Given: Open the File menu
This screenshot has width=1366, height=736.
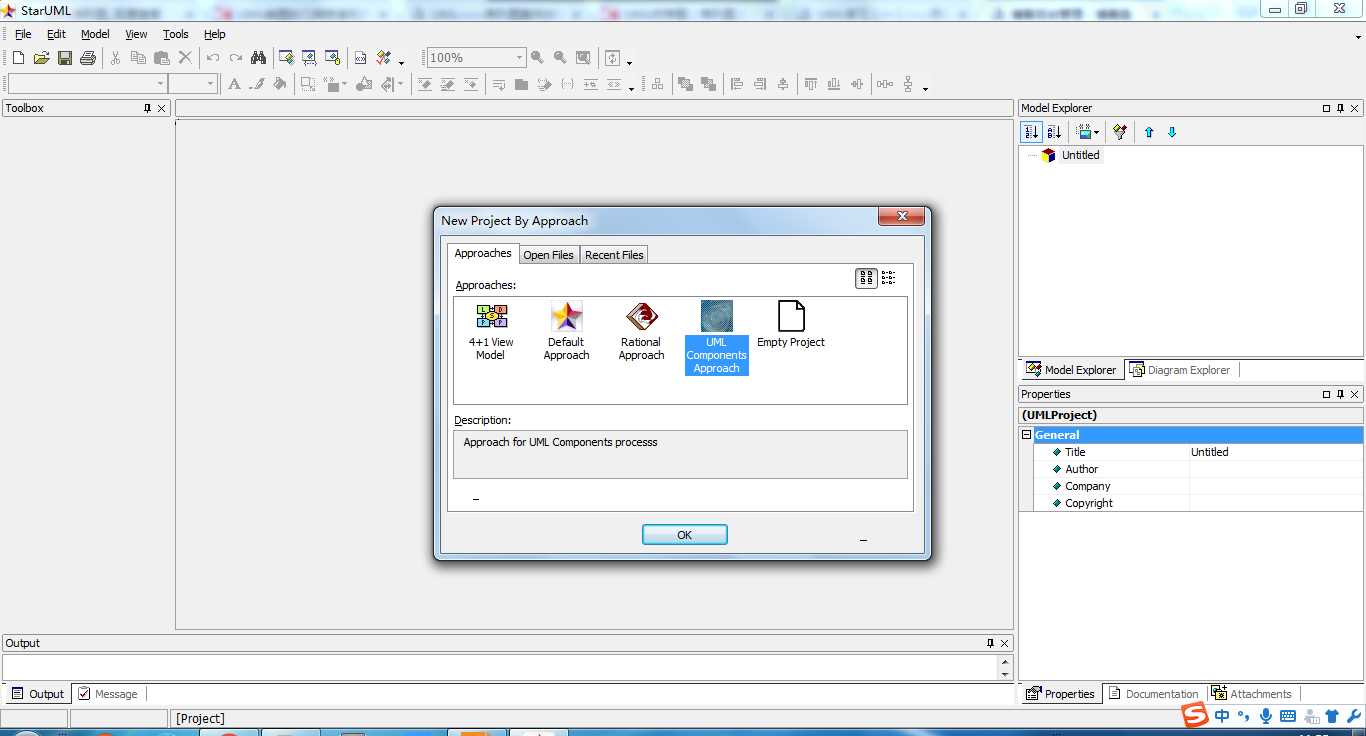Looking at the screenshot, I should coord(23,34).
